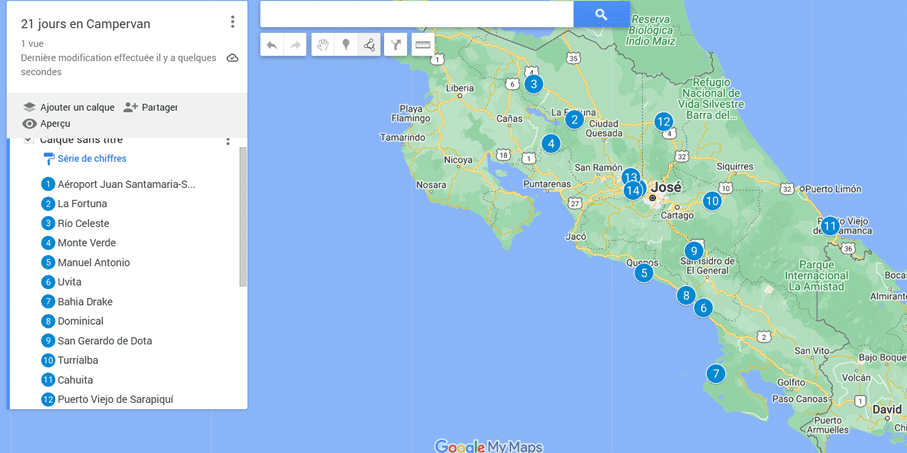Click the Jacó label on the map

pyautogui.click(x=576, y=237)
